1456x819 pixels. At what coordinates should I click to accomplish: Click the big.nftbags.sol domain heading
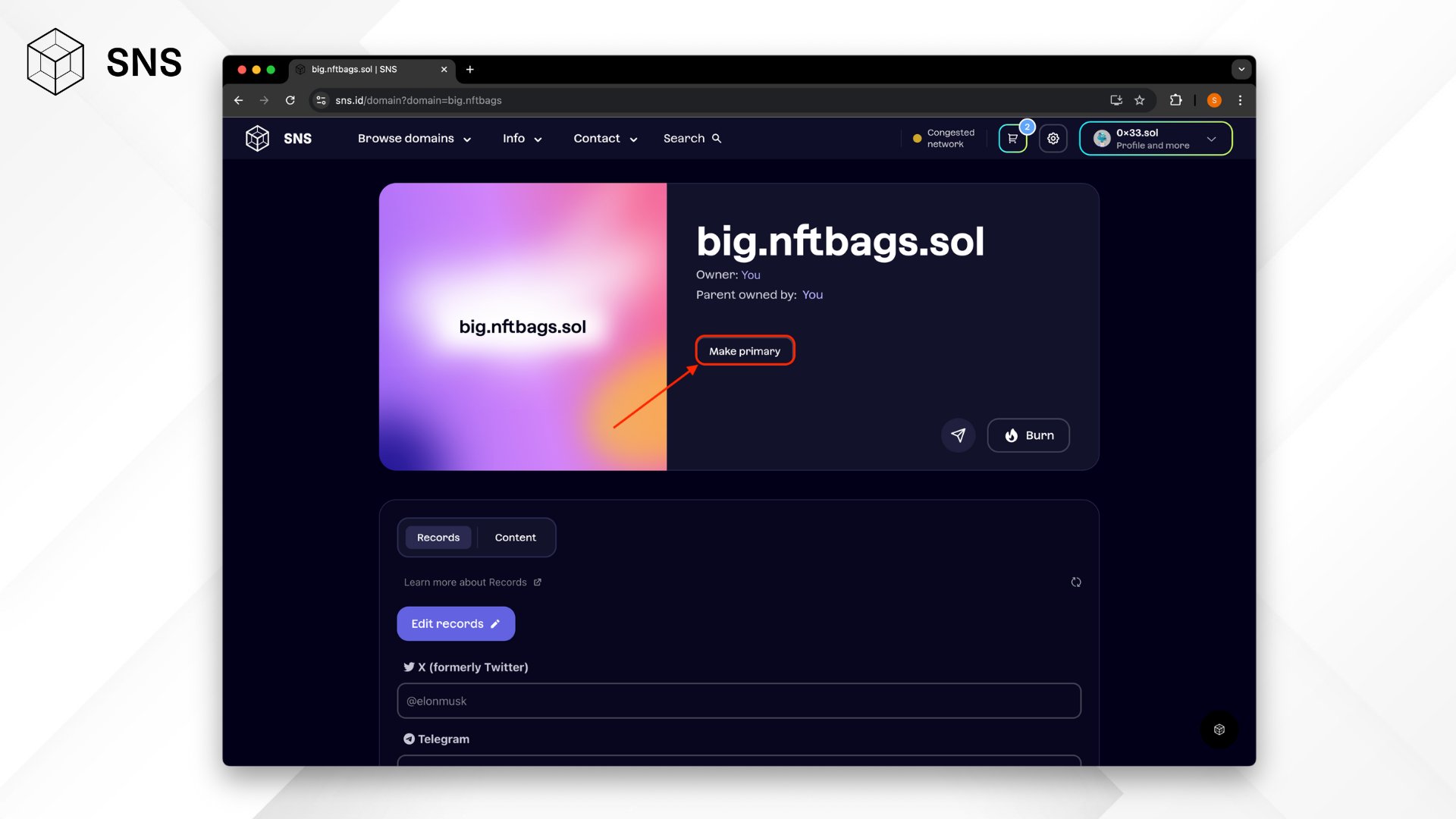[x=840, y=241]
